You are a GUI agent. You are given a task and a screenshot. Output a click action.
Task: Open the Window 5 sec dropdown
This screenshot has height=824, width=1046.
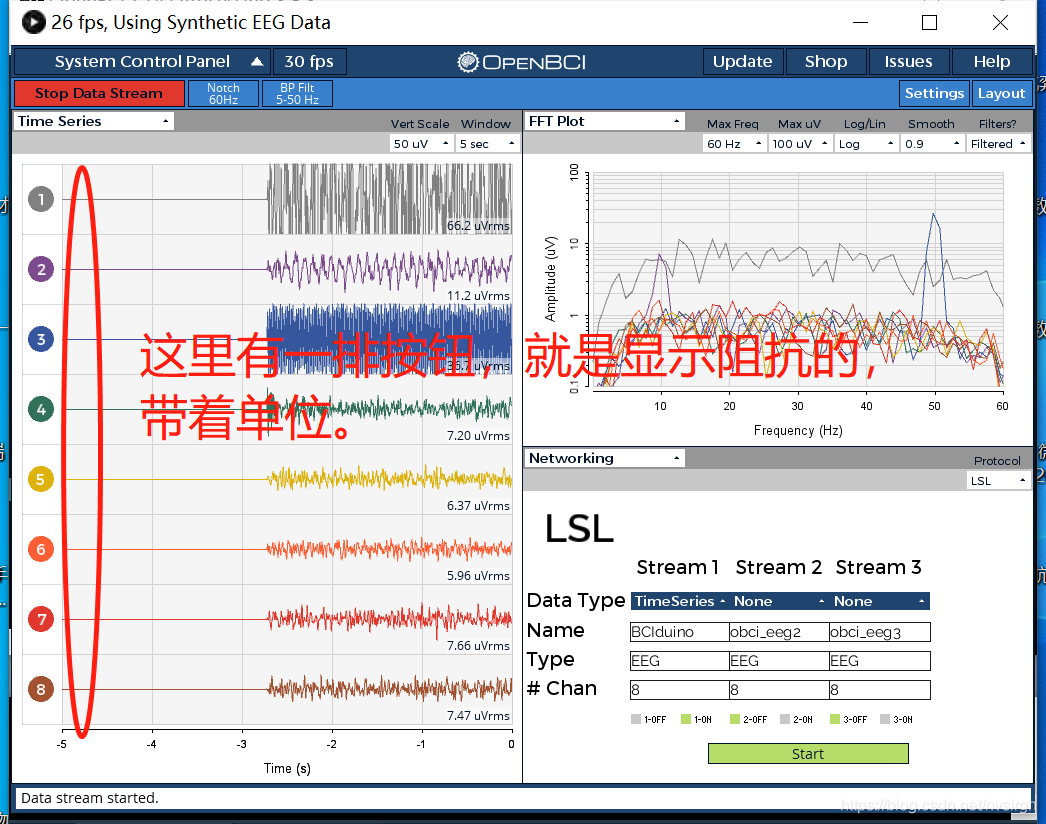point(487,144)
